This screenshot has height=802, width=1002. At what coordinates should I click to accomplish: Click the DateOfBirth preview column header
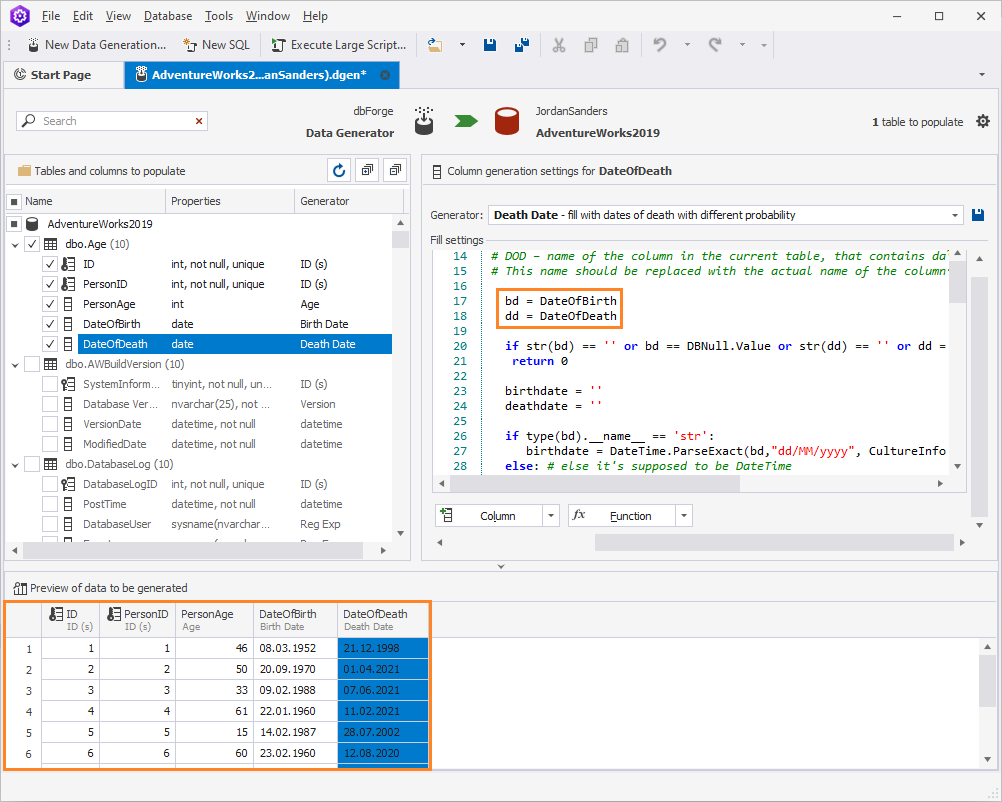tap(295, 620)
